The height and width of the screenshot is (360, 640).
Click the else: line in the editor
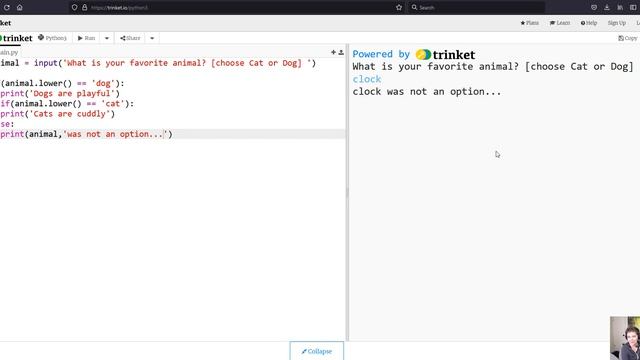[x=7, y=124]
